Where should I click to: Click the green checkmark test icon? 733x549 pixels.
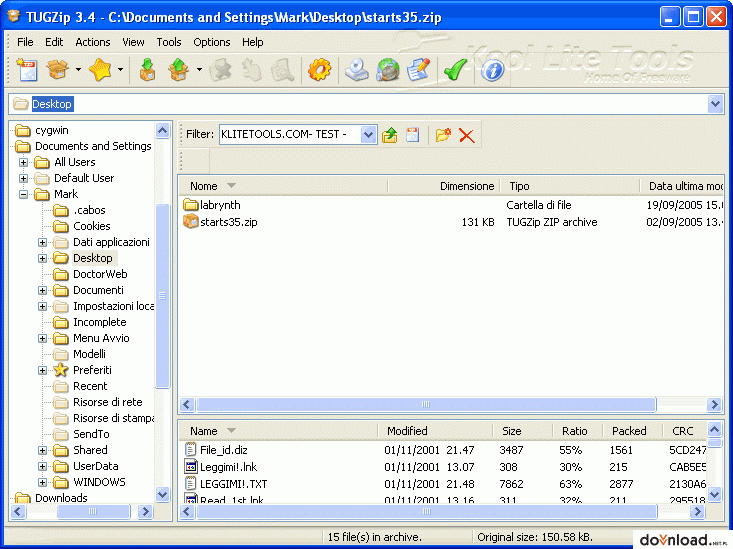click(x=455, y=70)
